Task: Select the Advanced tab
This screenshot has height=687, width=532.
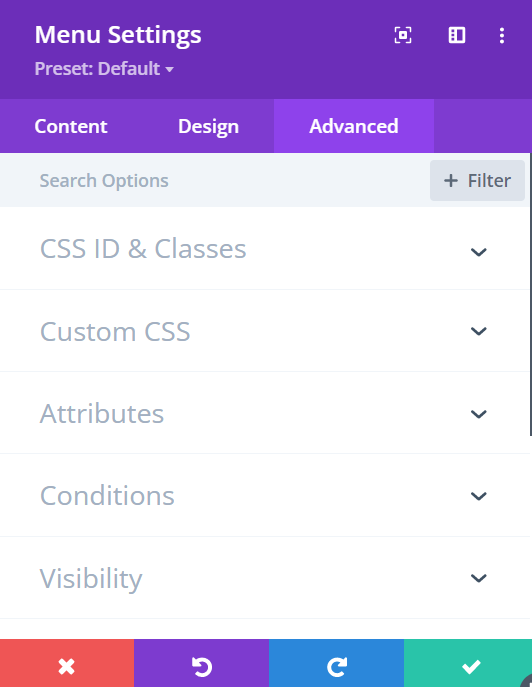Action: click(354, 126)
